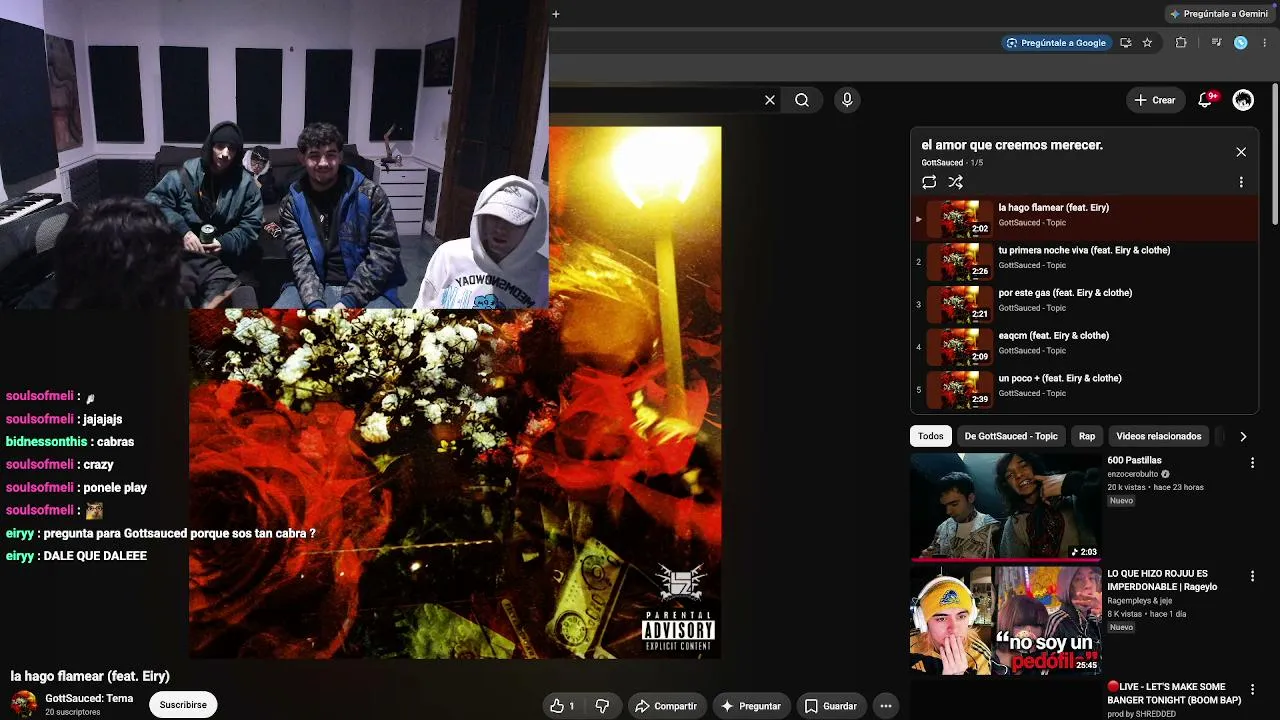Click the 'GottSauced: Tema' channel name
1280x720 pixels.
tap(89, 699)
